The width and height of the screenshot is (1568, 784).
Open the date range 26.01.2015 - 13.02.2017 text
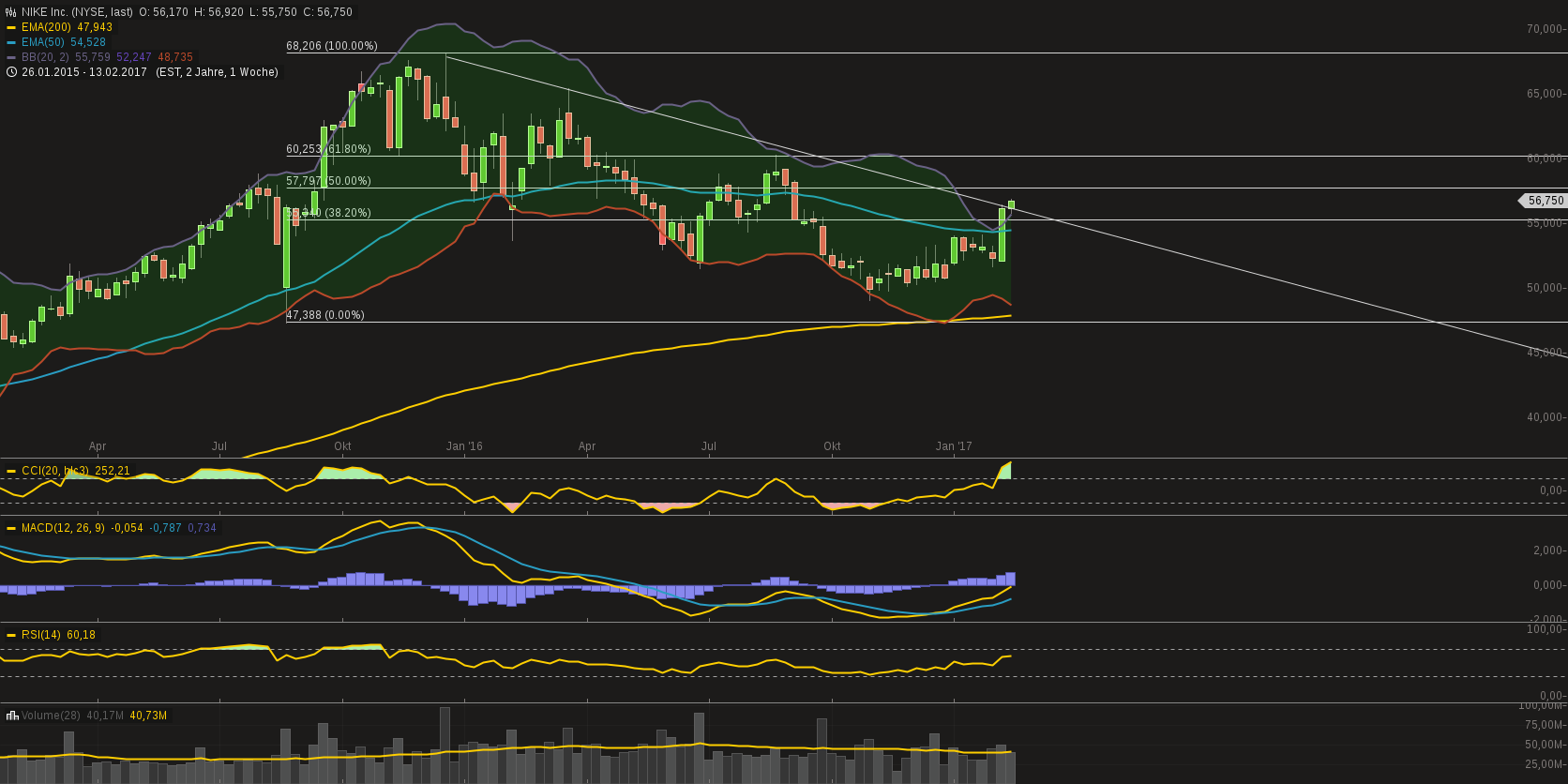click(x=84, y=72)
